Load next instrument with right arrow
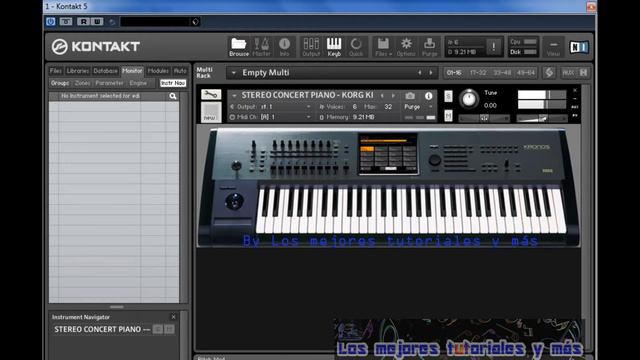Viewport: 640px width, 360px height. click(x=393, y=96)
